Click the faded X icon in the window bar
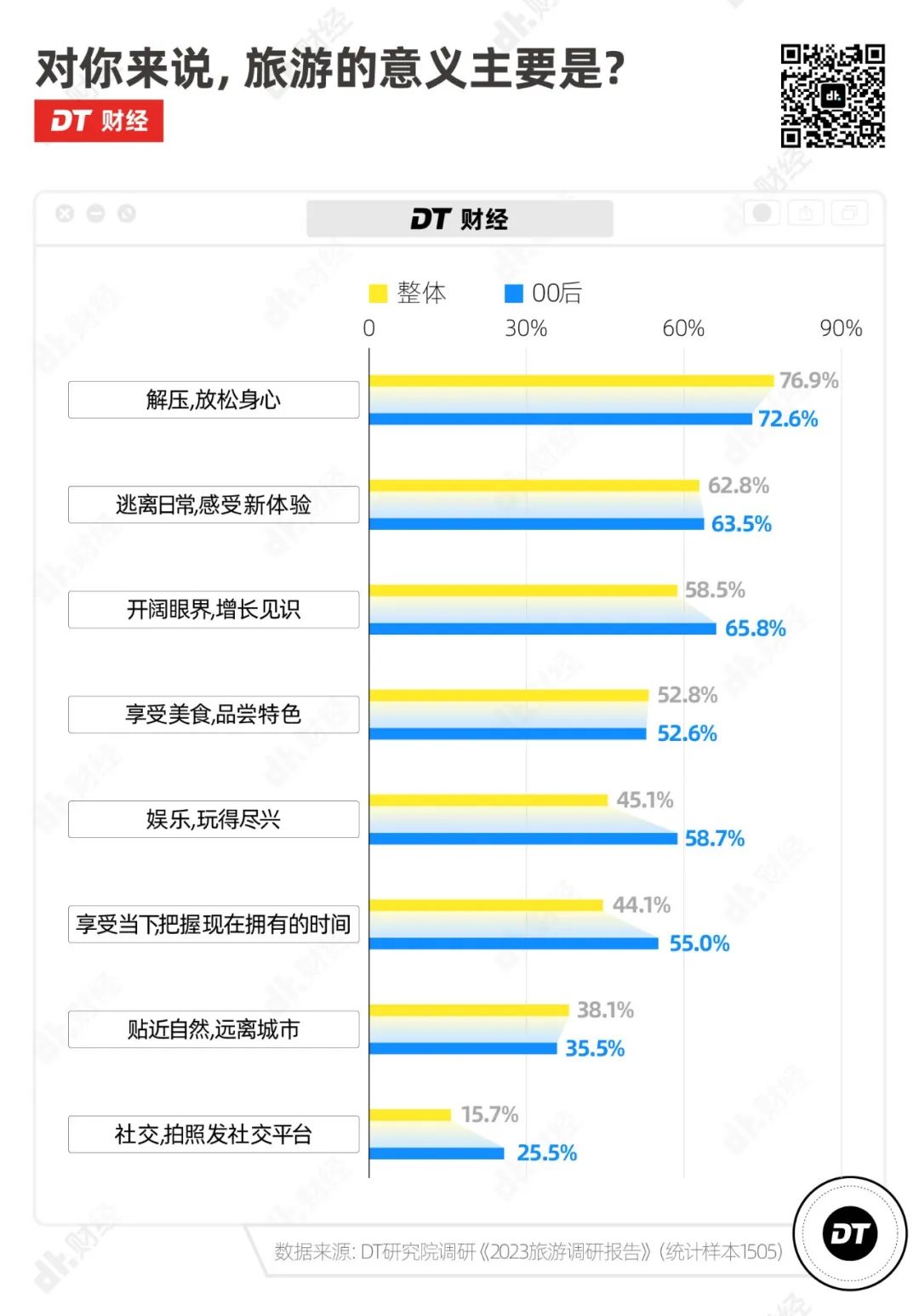Image resolution: width=919 pixels, height=1316 pixels. tap(65, 214)
